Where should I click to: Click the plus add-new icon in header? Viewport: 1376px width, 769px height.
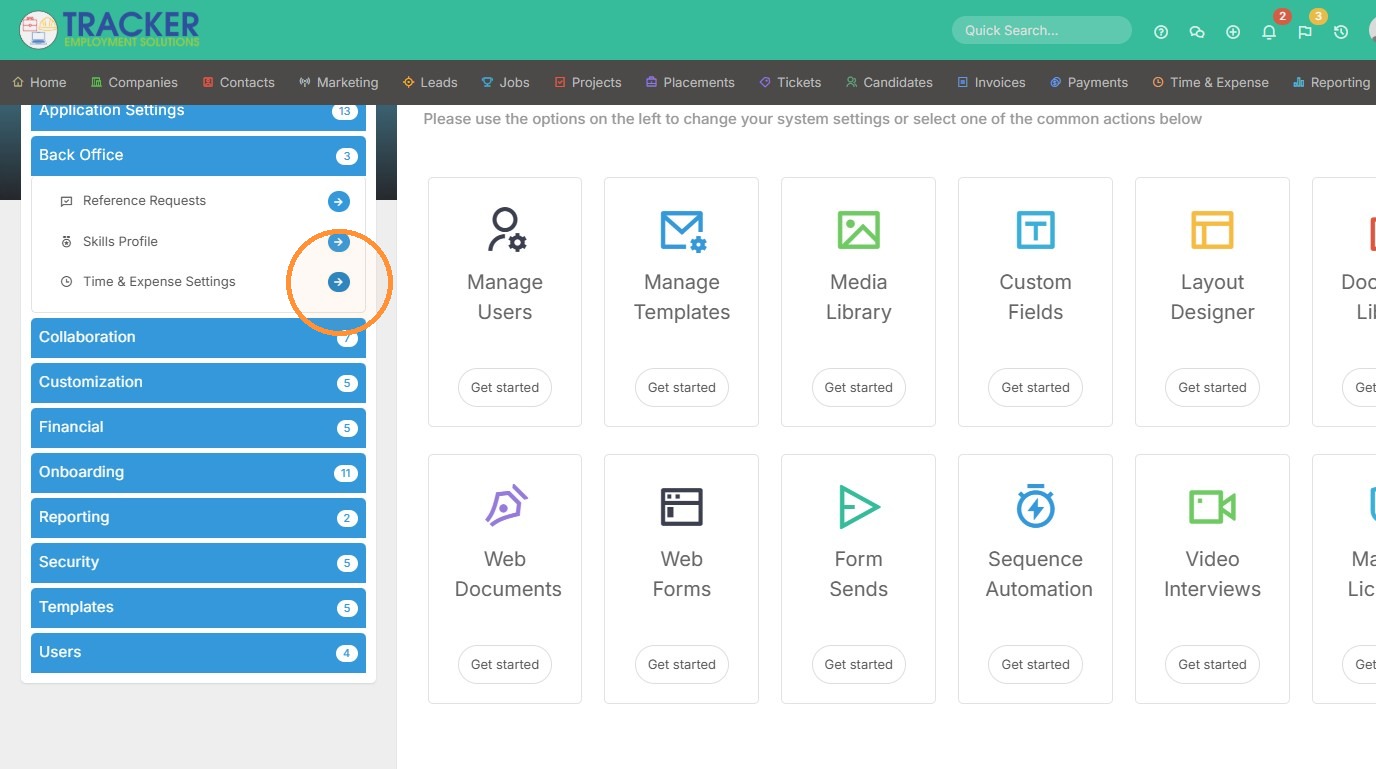pos(1233,32)
